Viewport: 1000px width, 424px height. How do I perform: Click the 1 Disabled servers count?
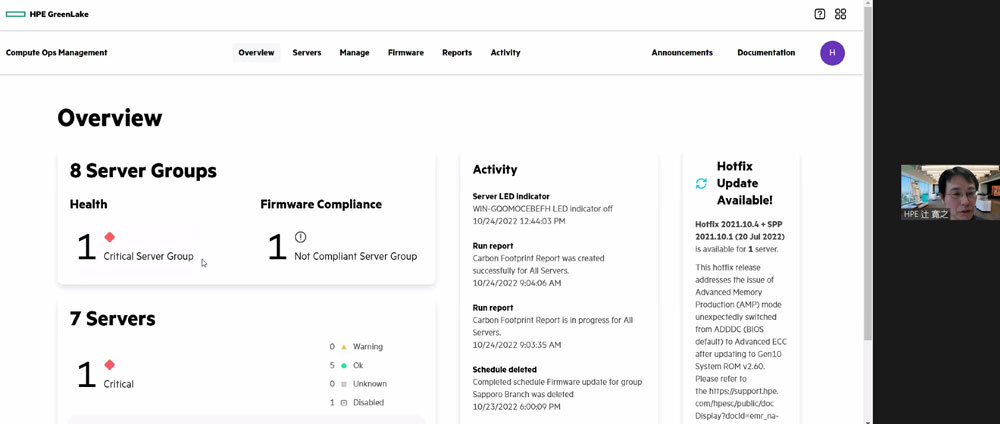coord(332,403)
